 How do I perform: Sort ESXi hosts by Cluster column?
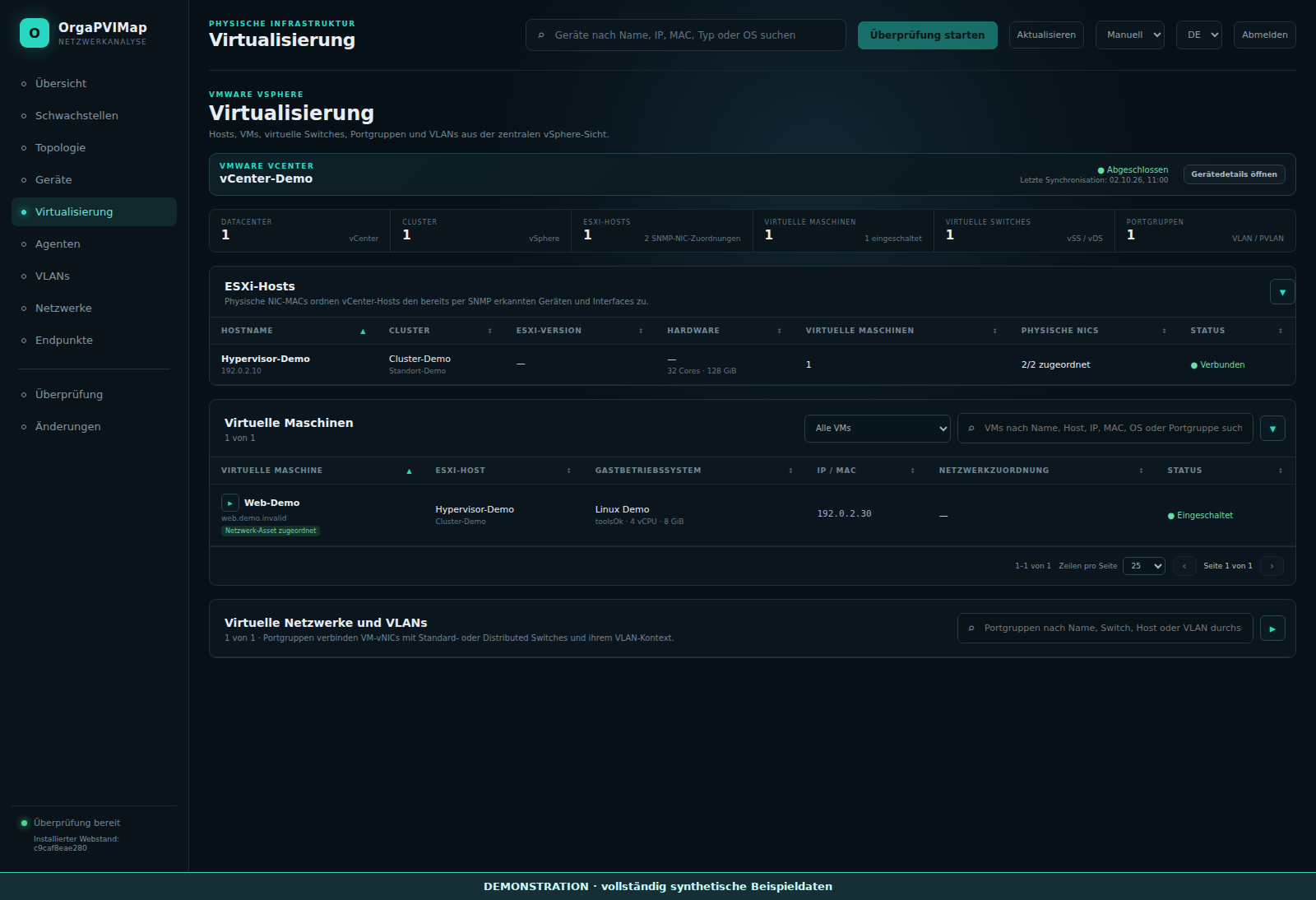click(x=440, y=331)
